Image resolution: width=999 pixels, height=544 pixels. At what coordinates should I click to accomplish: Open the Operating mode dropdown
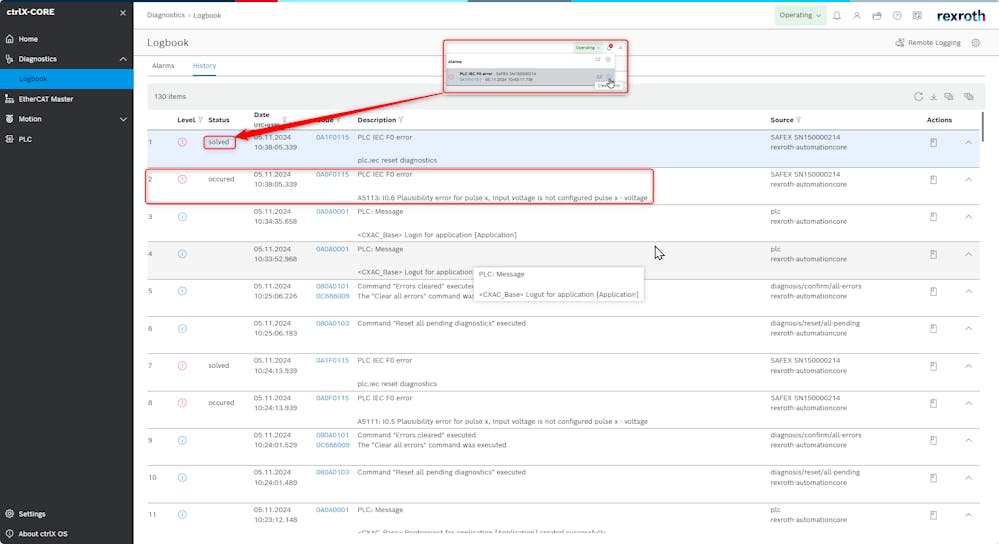800,15
